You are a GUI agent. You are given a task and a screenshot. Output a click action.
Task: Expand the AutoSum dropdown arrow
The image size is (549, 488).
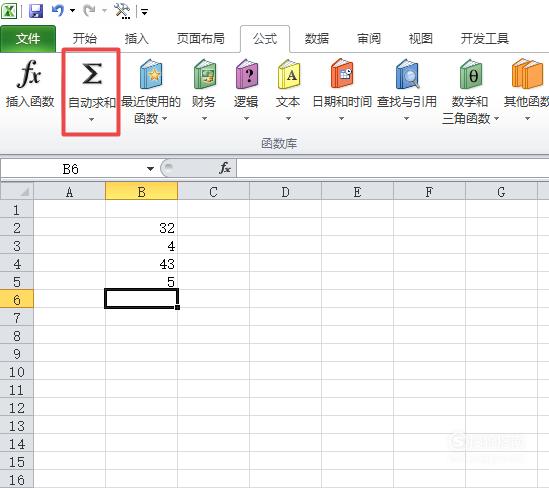[x=91, y=120]
